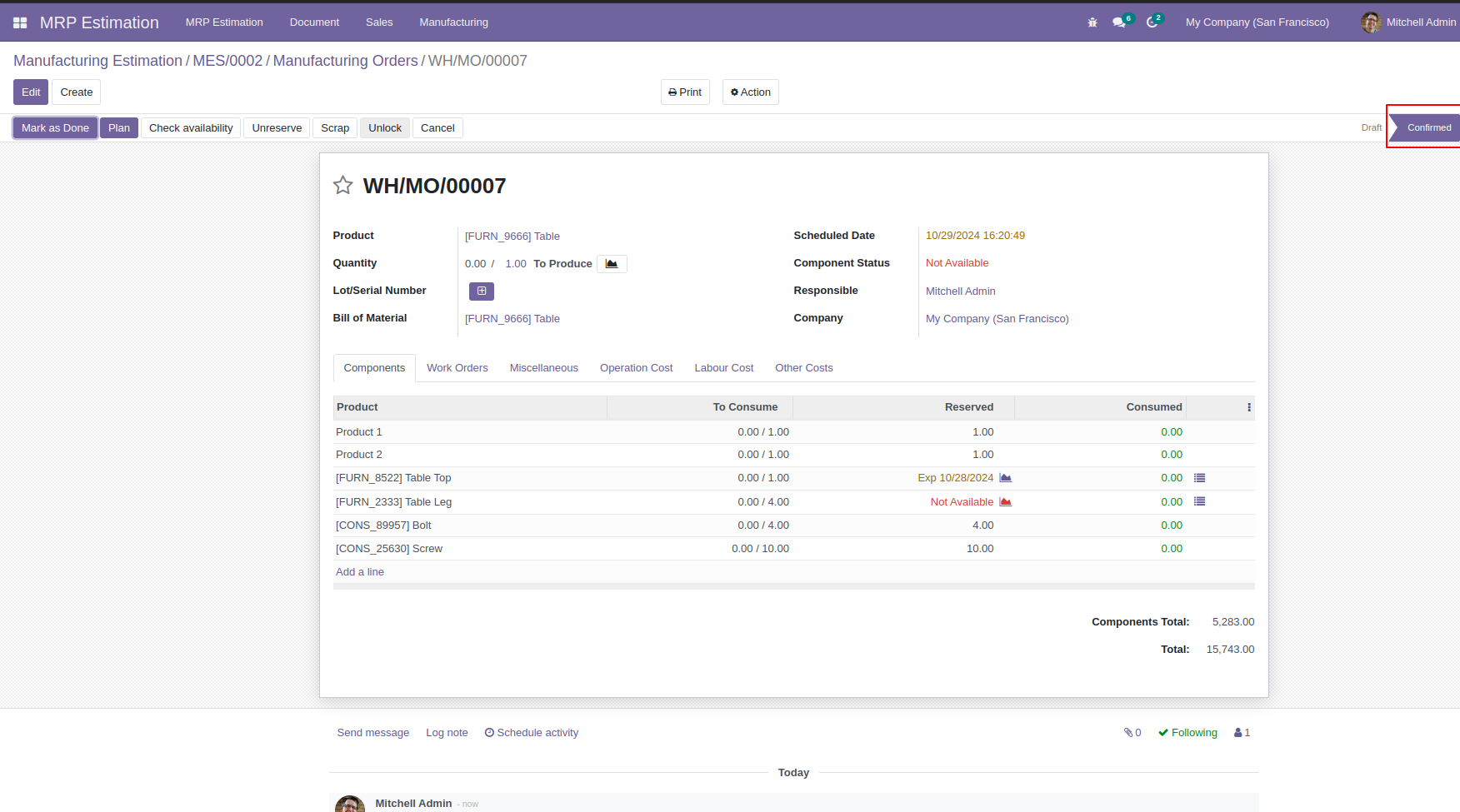This screenshot has width=1460, height=812.
Task: Open Table Top forecast chart icon
Action: coord(1006,478)
